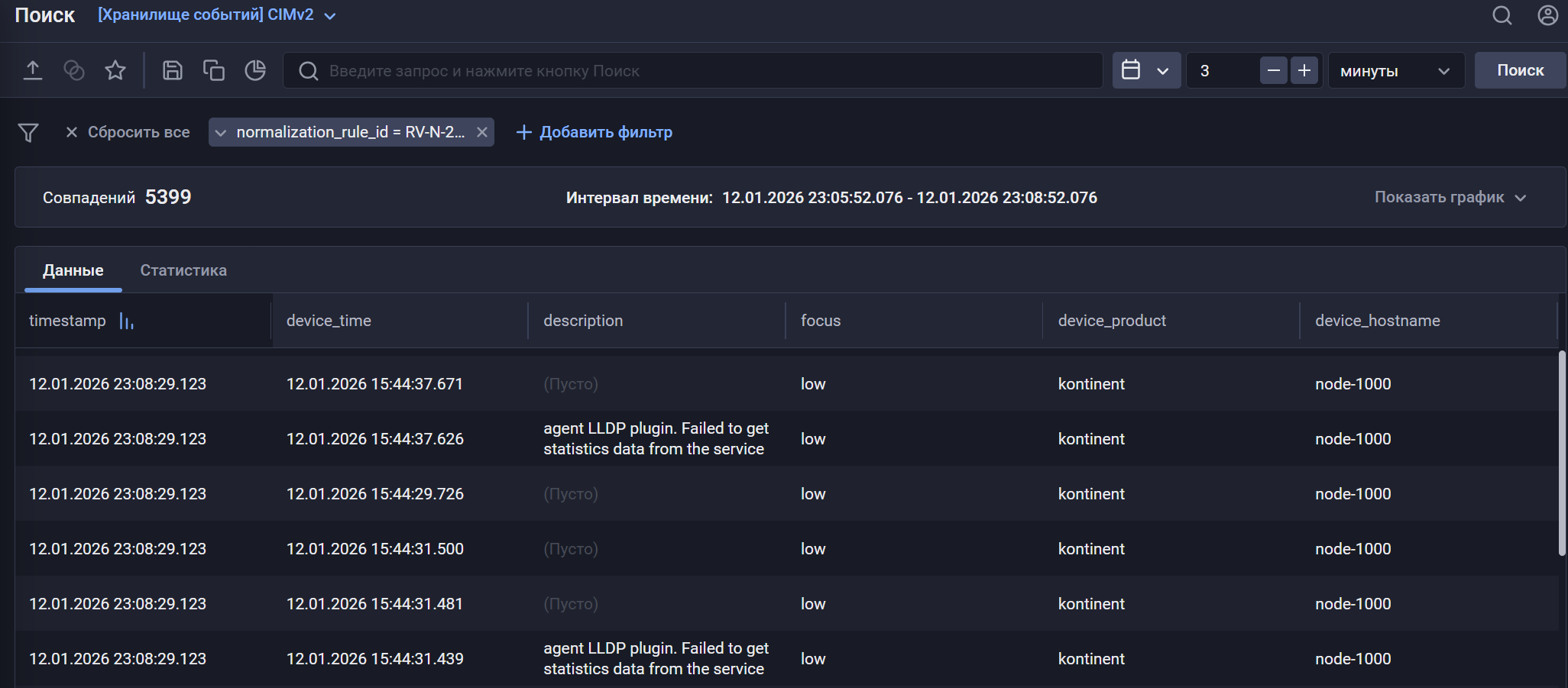Image resolution: width=1568 pixels, height=688 pixels.
Task: Expand Показать график section
Action: pos(1450,197)
